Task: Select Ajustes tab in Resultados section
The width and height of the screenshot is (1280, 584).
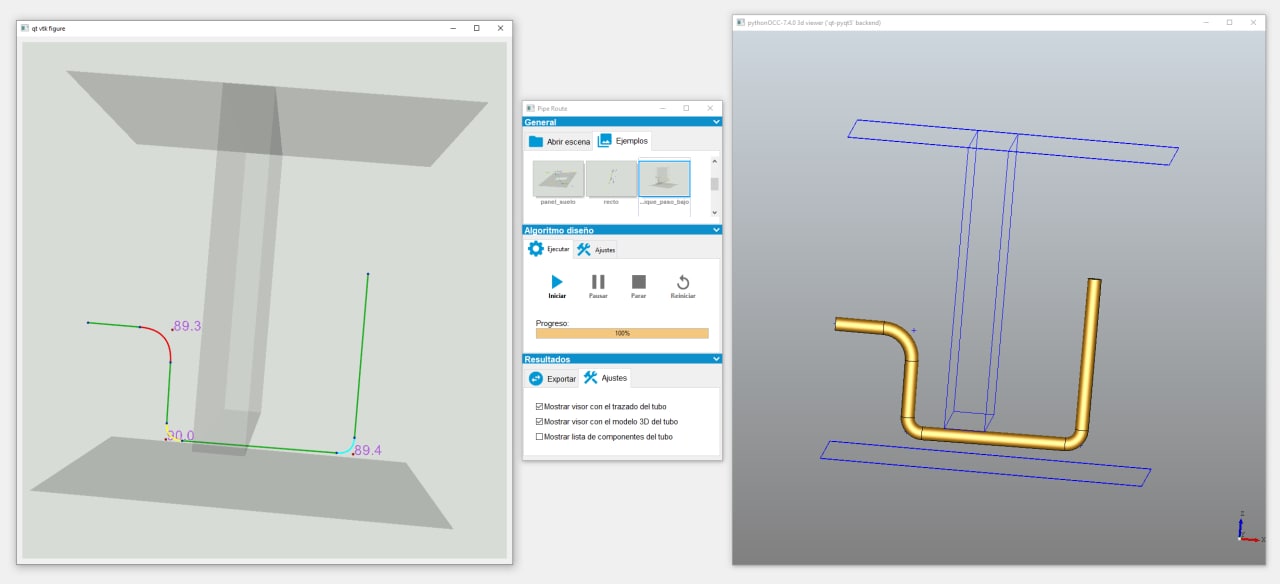Action: click(605, 378)
